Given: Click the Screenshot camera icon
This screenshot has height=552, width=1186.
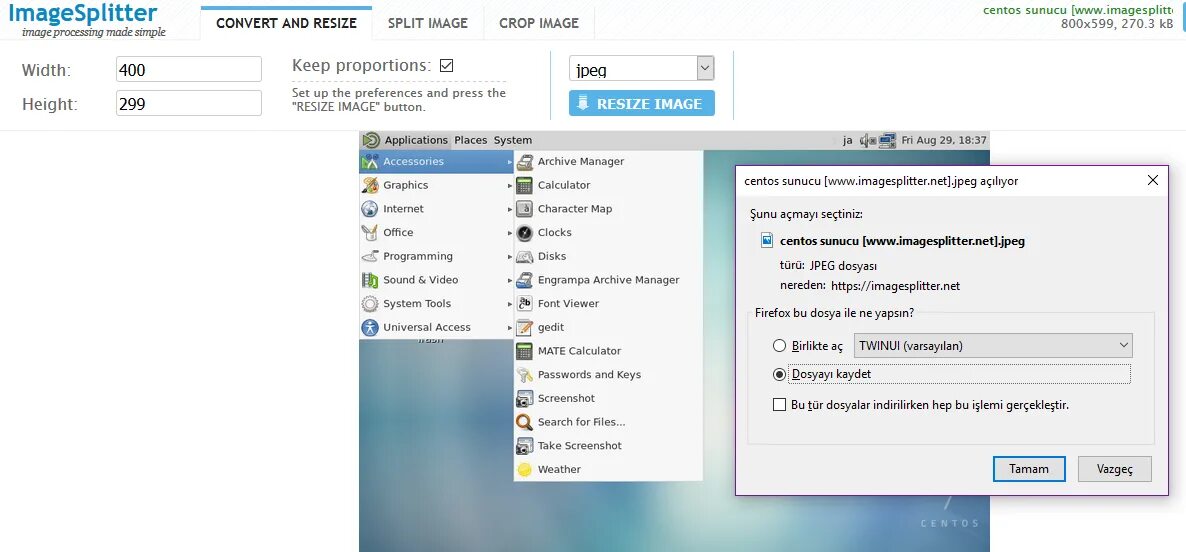Looking at the screenshot, I should (525, 398).
